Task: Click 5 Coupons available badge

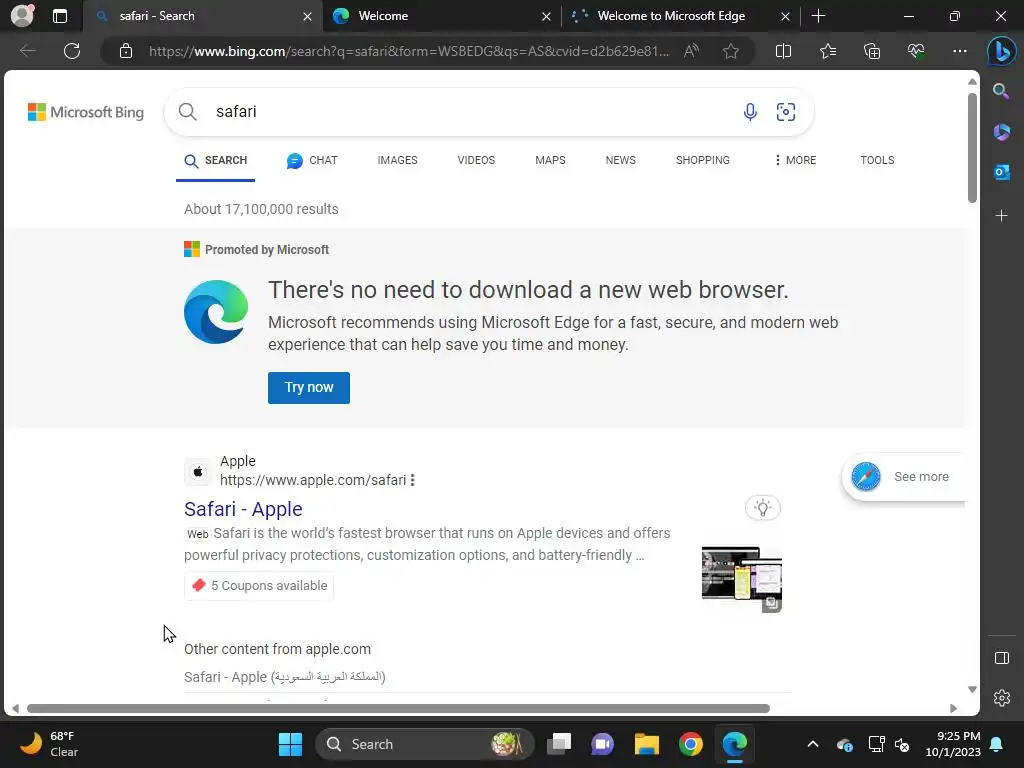Action: coord(259,586)
